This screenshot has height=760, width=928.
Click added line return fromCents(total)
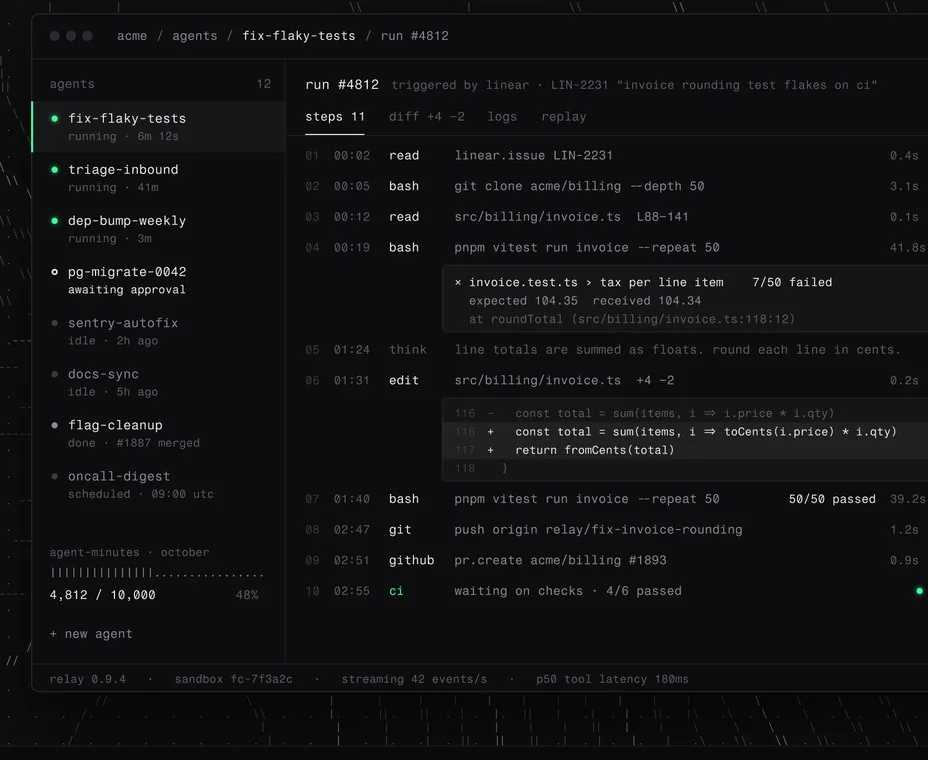coord(685,450)
